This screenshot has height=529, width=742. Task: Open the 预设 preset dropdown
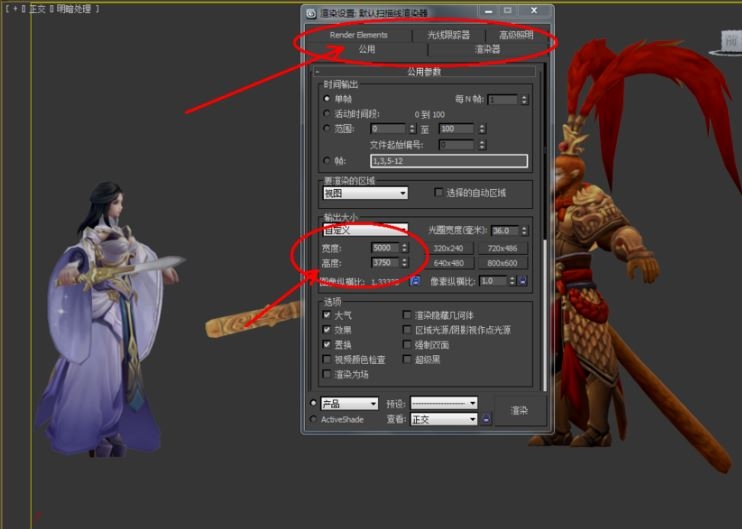coord(444,403)
